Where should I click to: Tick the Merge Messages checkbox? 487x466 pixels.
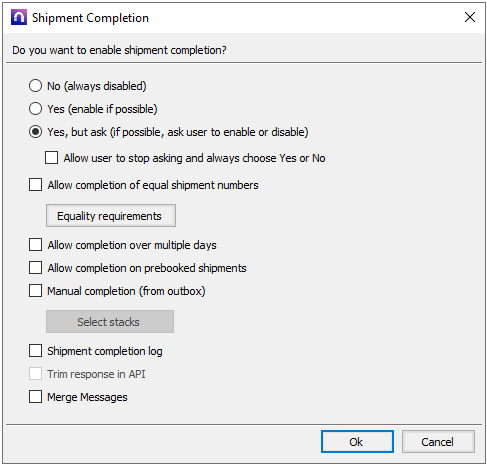tap(35, 397)
